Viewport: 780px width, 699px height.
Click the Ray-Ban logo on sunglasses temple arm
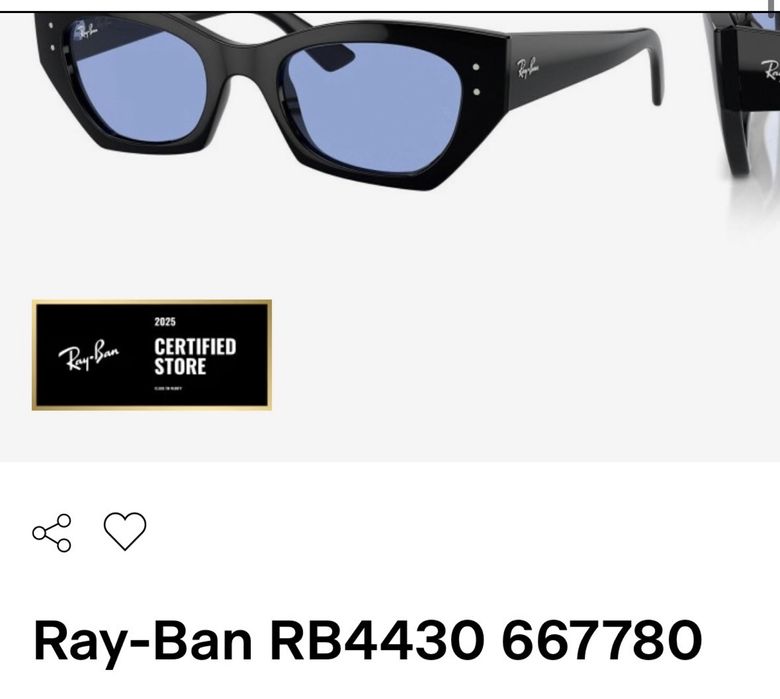point(527,68)
